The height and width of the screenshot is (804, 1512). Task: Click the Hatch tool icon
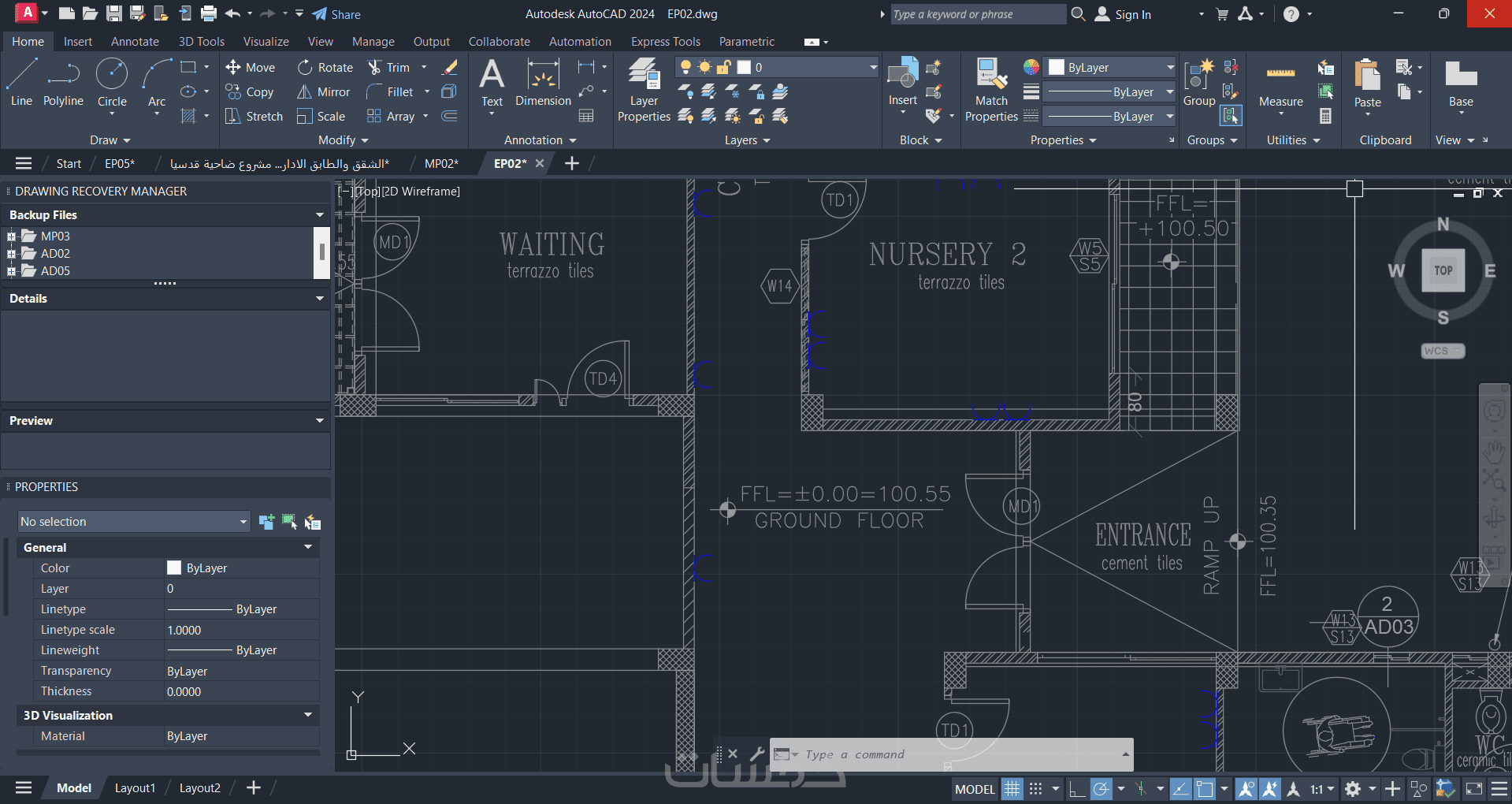(188, 117)
